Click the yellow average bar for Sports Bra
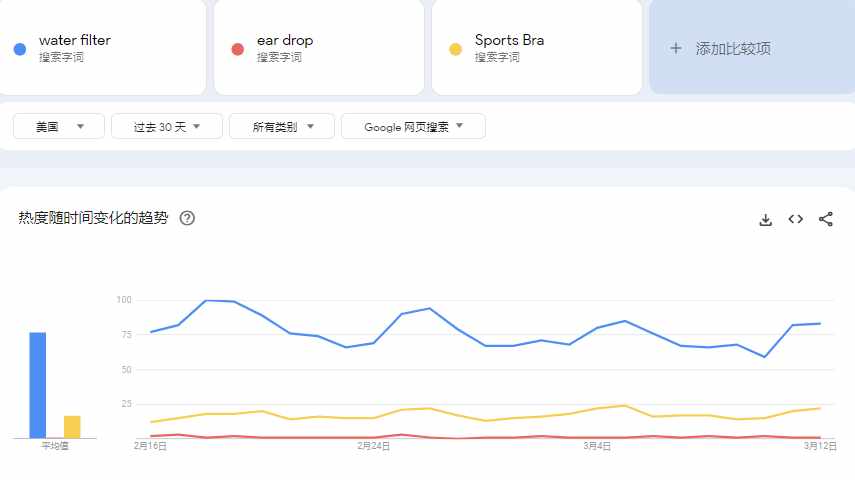This screenshot has height=480, width=855. [72, 427]
